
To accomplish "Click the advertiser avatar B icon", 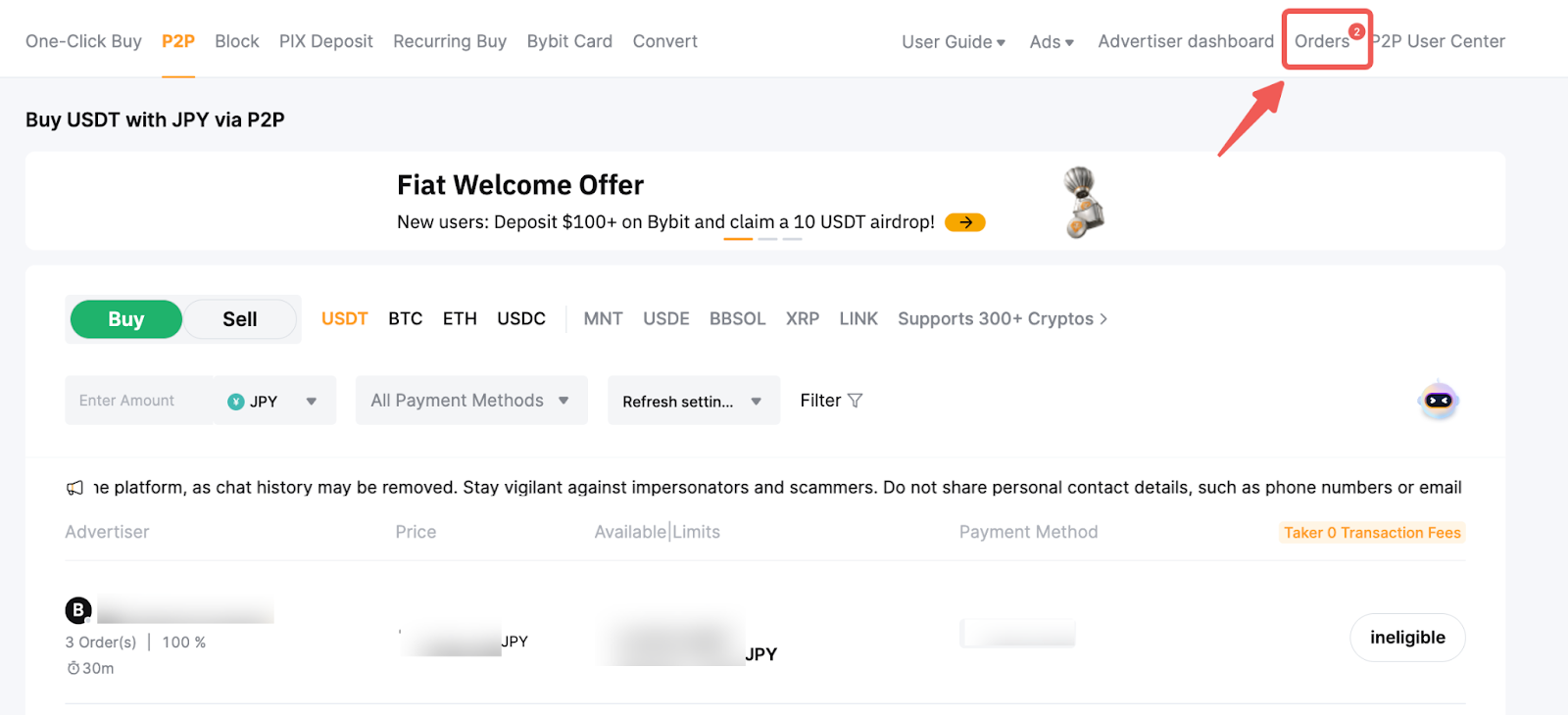I will point(78,610).
